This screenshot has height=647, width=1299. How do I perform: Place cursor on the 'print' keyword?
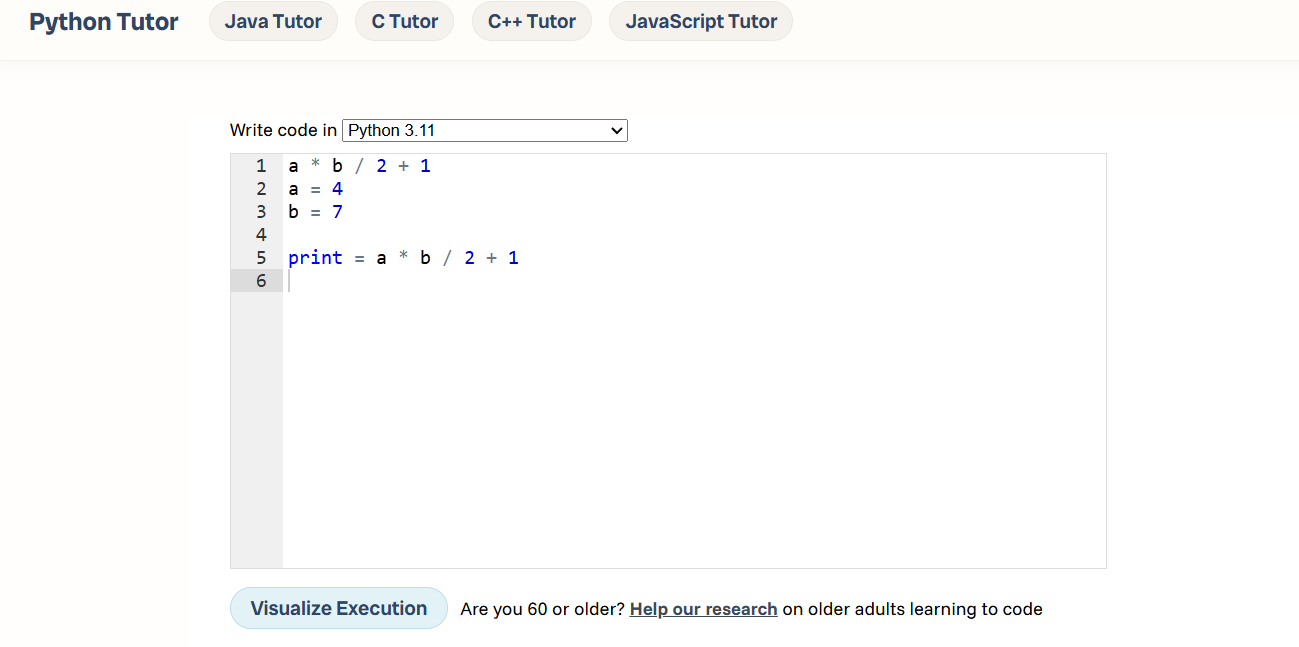coord(315,258)
